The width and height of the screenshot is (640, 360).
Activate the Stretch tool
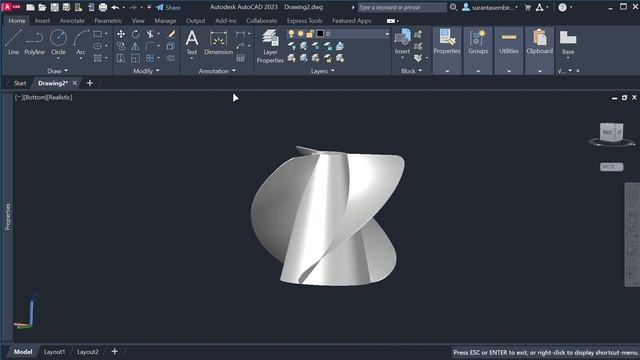[121, 58]
